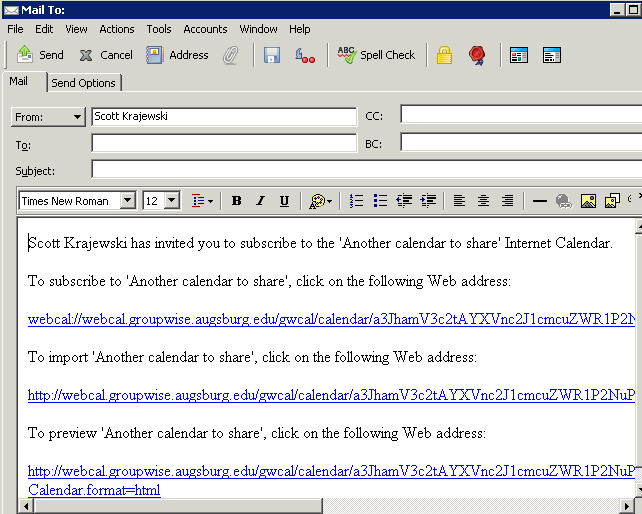Click the To input field

tap(224, 143)
